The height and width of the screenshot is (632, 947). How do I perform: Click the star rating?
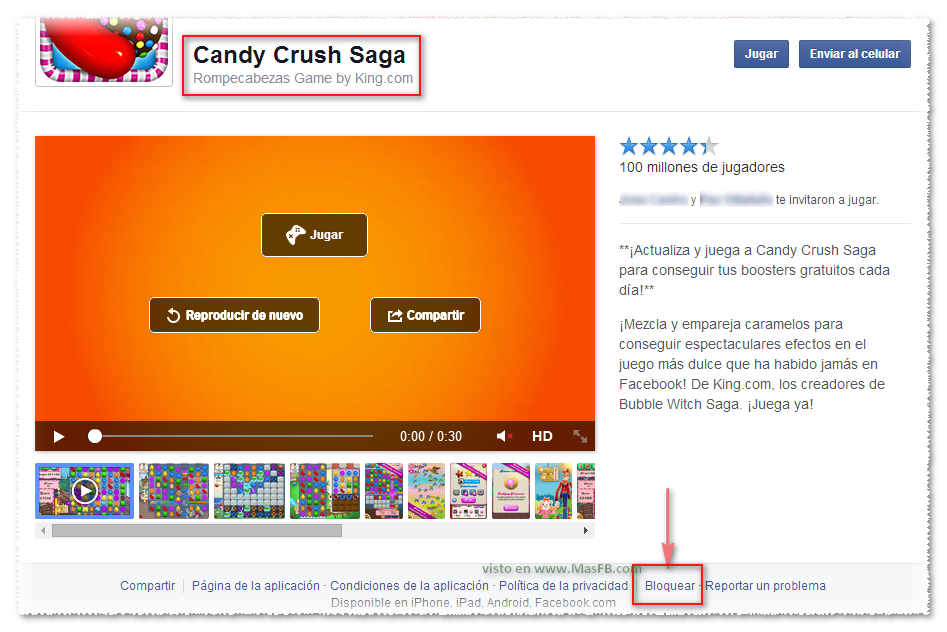click(x=668, y=147)
